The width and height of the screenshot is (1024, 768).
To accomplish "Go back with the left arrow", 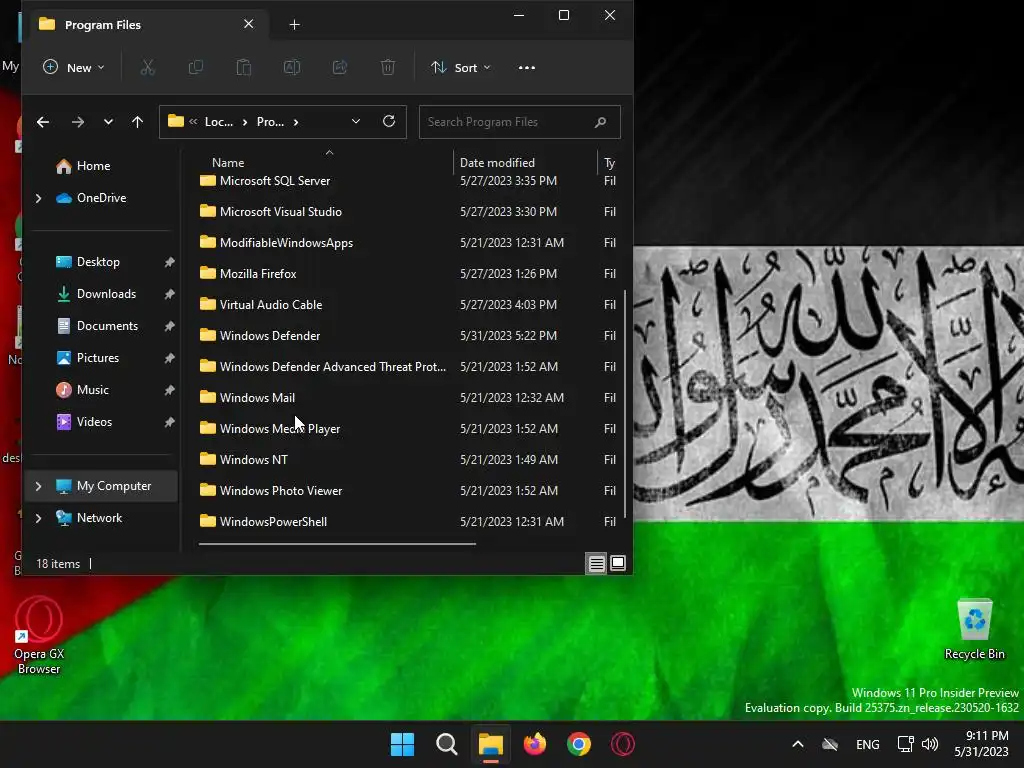I will (x=43, y=122).
